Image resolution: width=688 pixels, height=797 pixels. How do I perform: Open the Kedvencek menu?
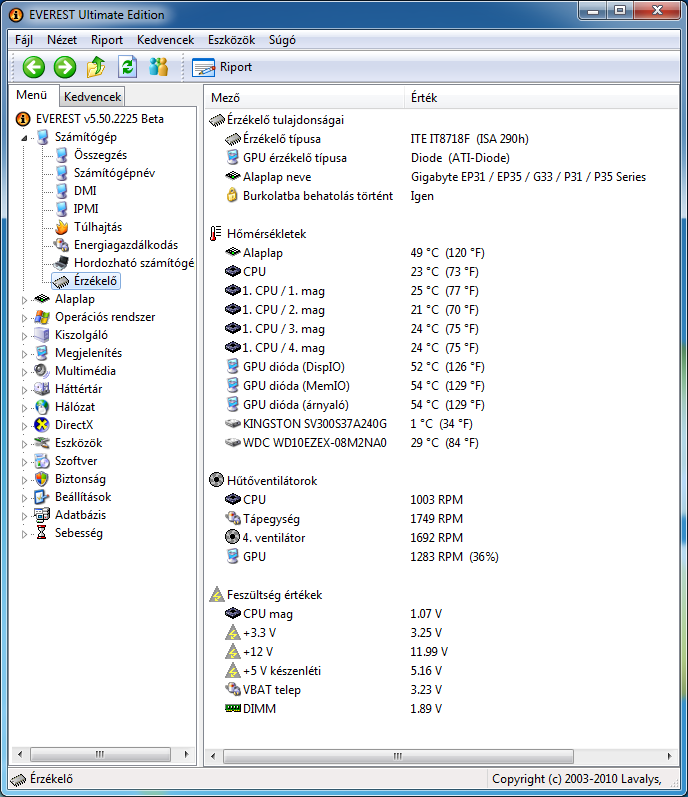[x=165, y=40]
